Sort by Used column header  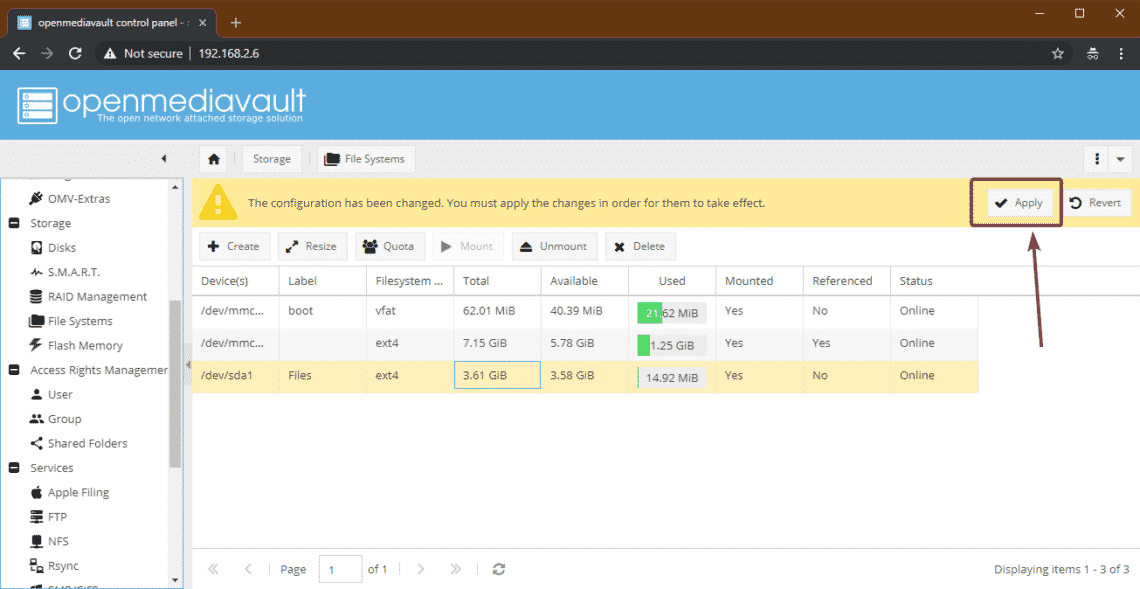coord(672,281)
